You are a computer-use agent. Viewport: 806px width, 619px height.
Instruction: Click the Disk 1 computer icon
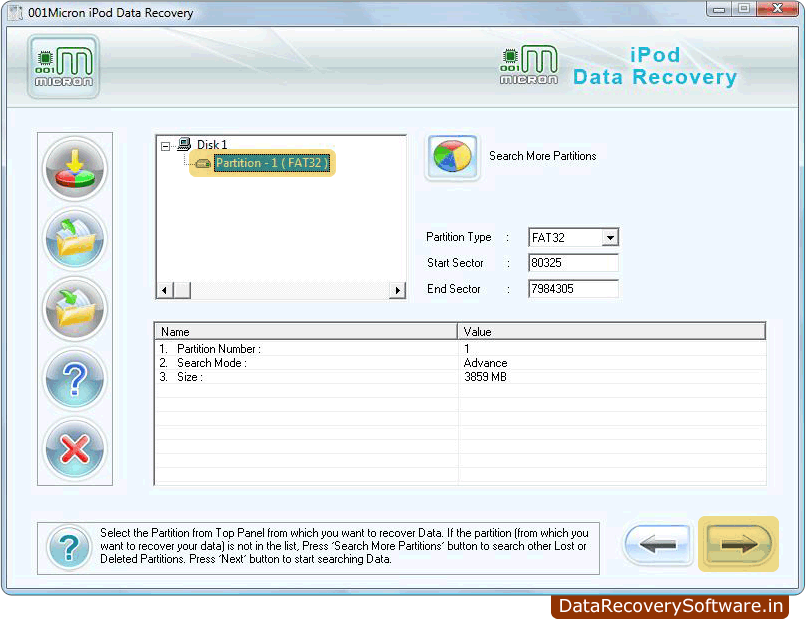(x=184, y=144)
